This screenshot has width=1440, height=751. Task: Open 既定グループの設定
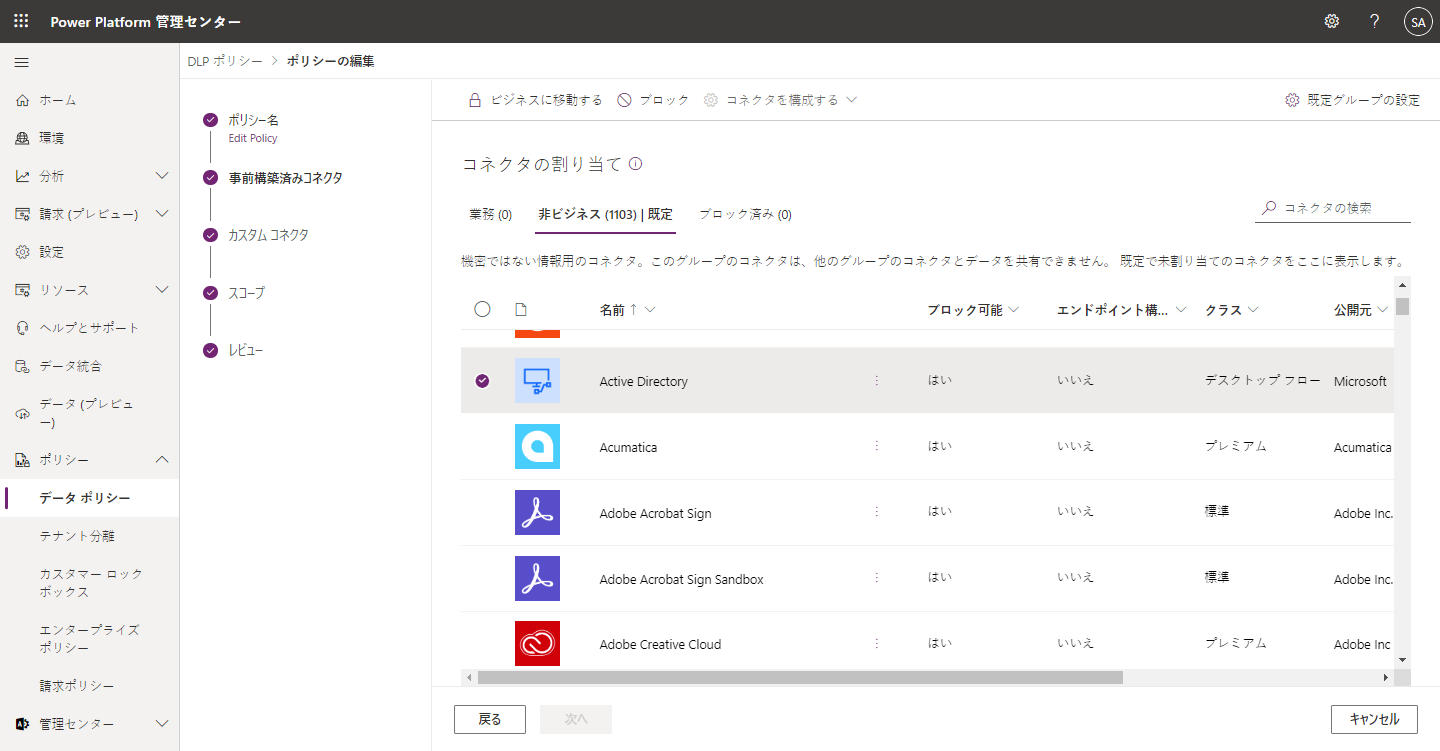coord(1352,100)
